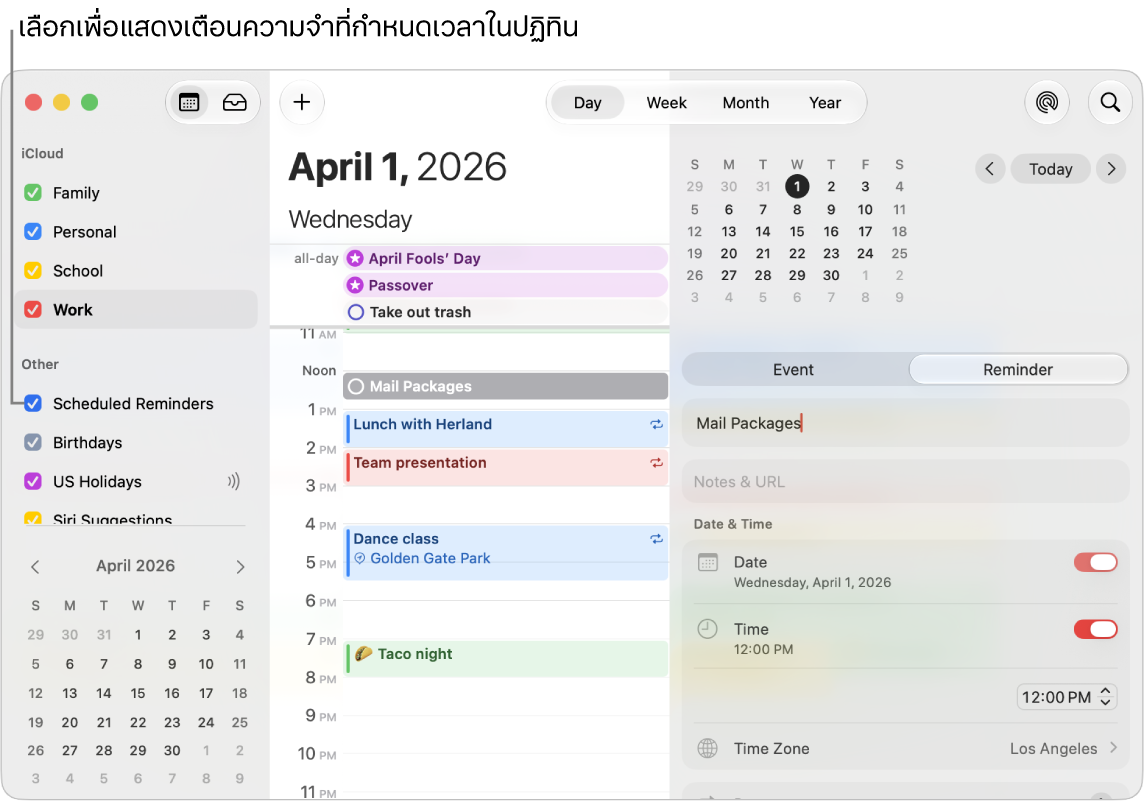
Task: Click the Today button
Action: coord(1051,169)
